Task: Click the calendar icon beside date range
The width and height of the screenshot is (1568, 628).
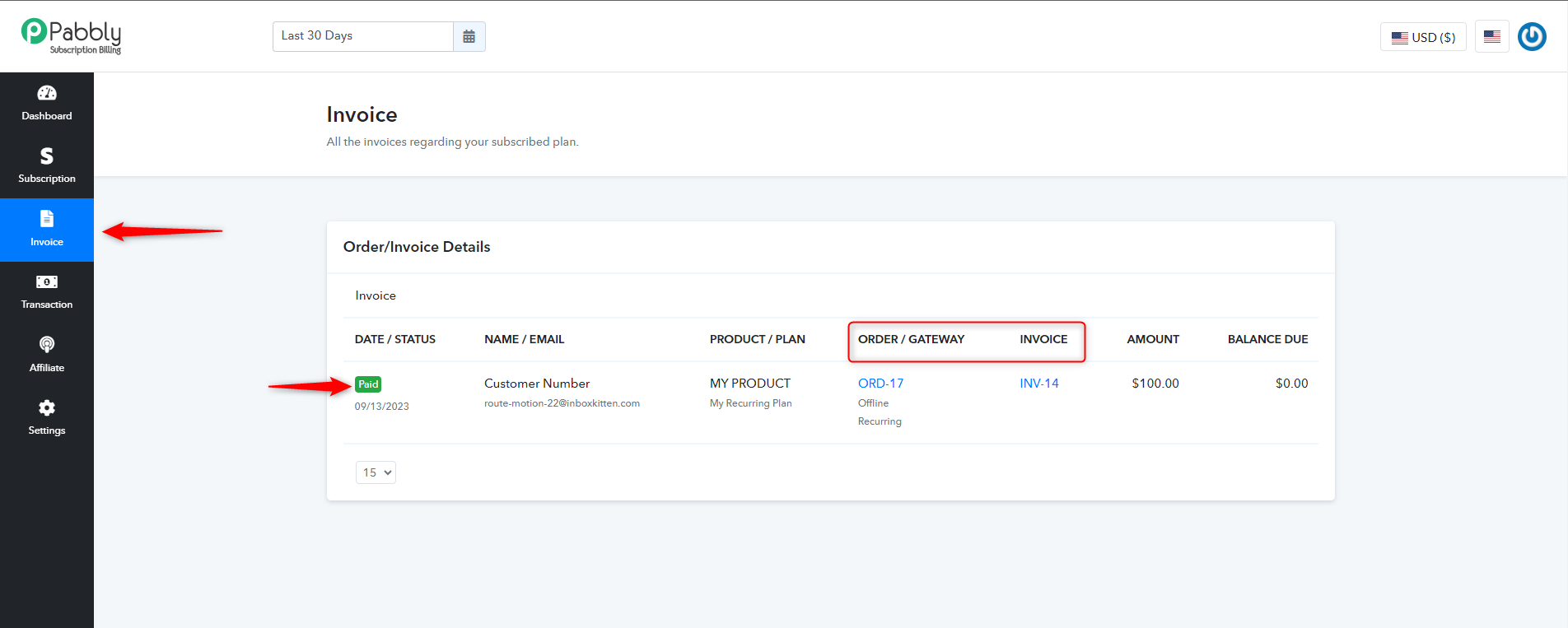Action: pyautogui.click(x=469, y=36)
